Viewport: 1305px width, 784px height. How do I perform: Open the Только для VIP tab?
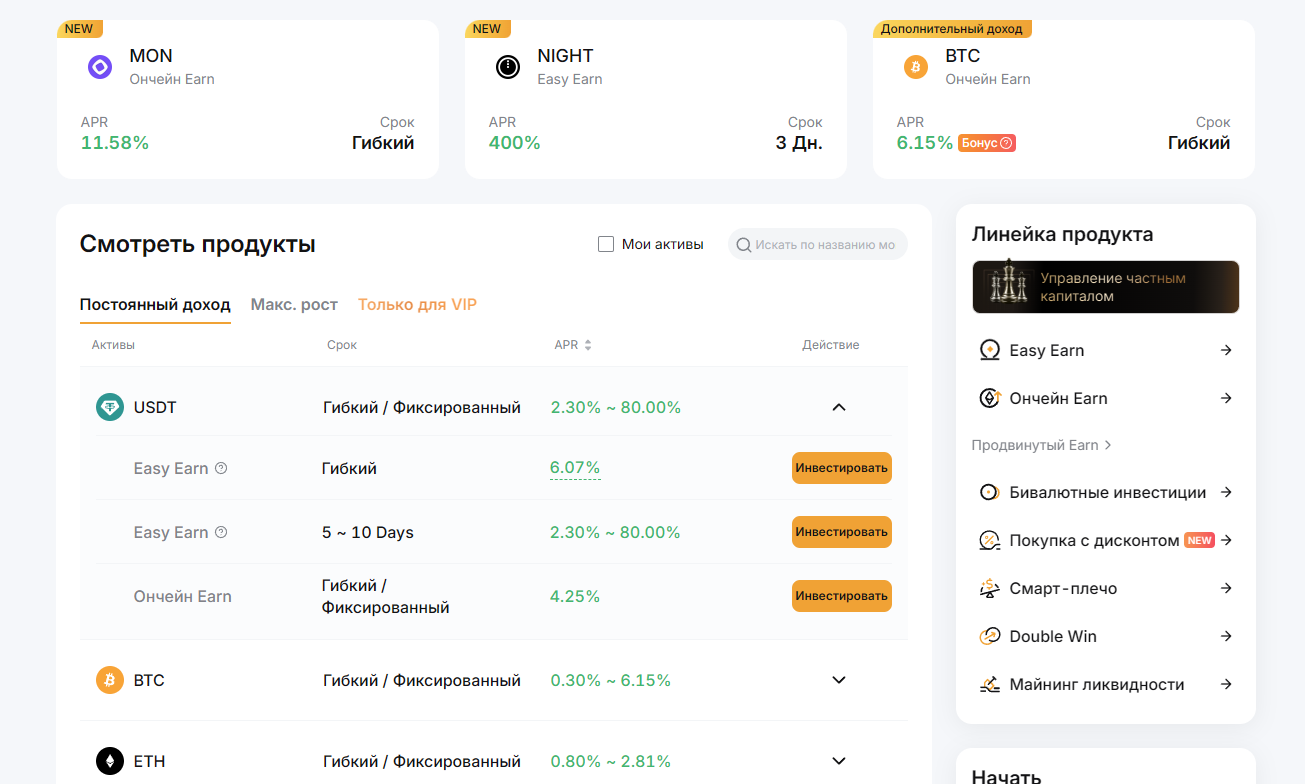point(417,304)
